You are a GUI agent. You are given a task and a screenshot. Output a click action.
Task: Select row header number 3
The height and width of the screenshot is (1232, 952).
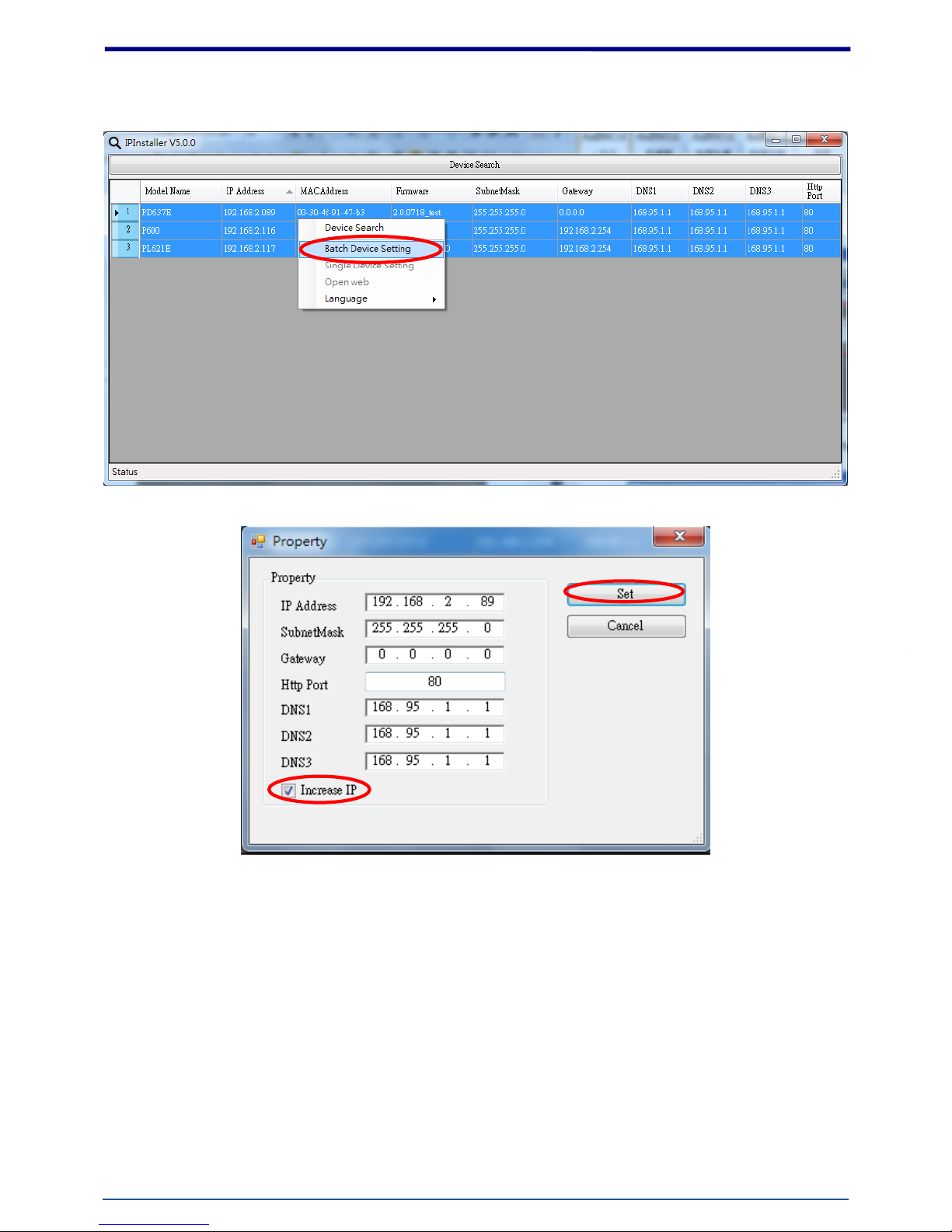(124, 248)
